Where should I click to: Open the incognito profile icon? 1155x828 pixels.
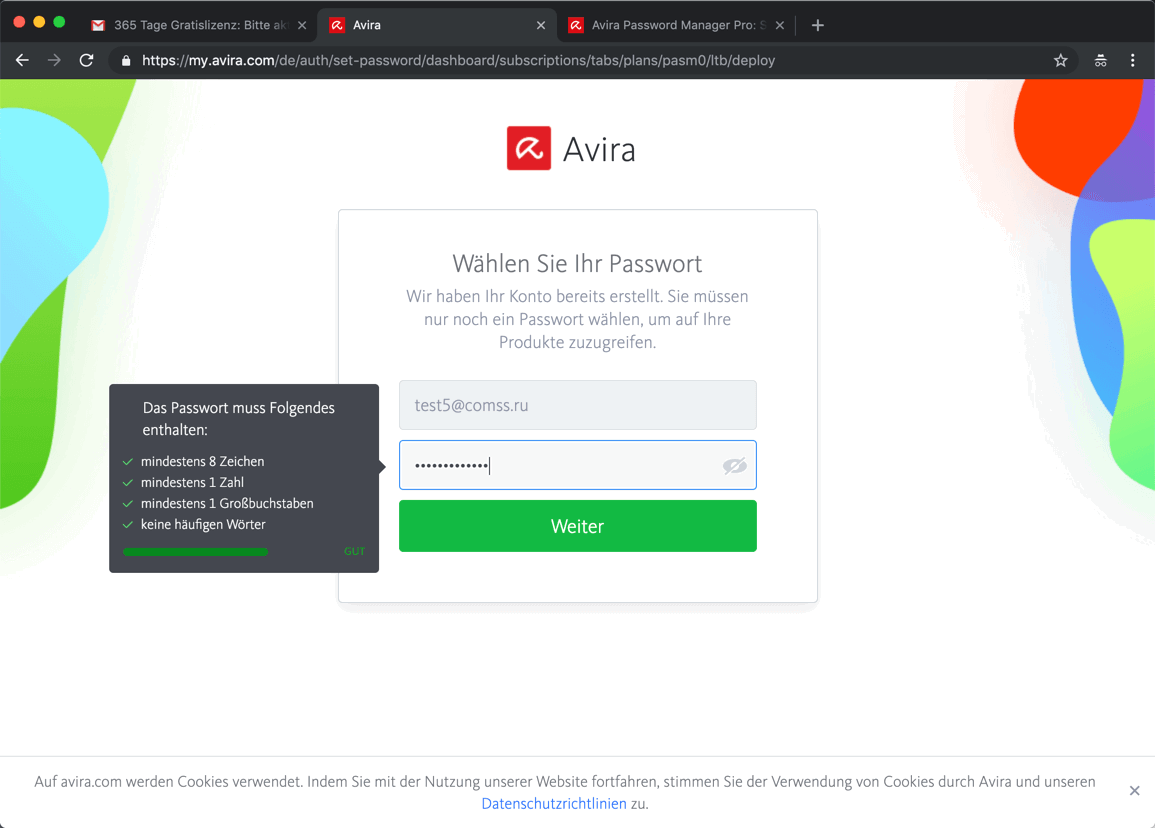pyautogui.click(x=1100, y=60)
